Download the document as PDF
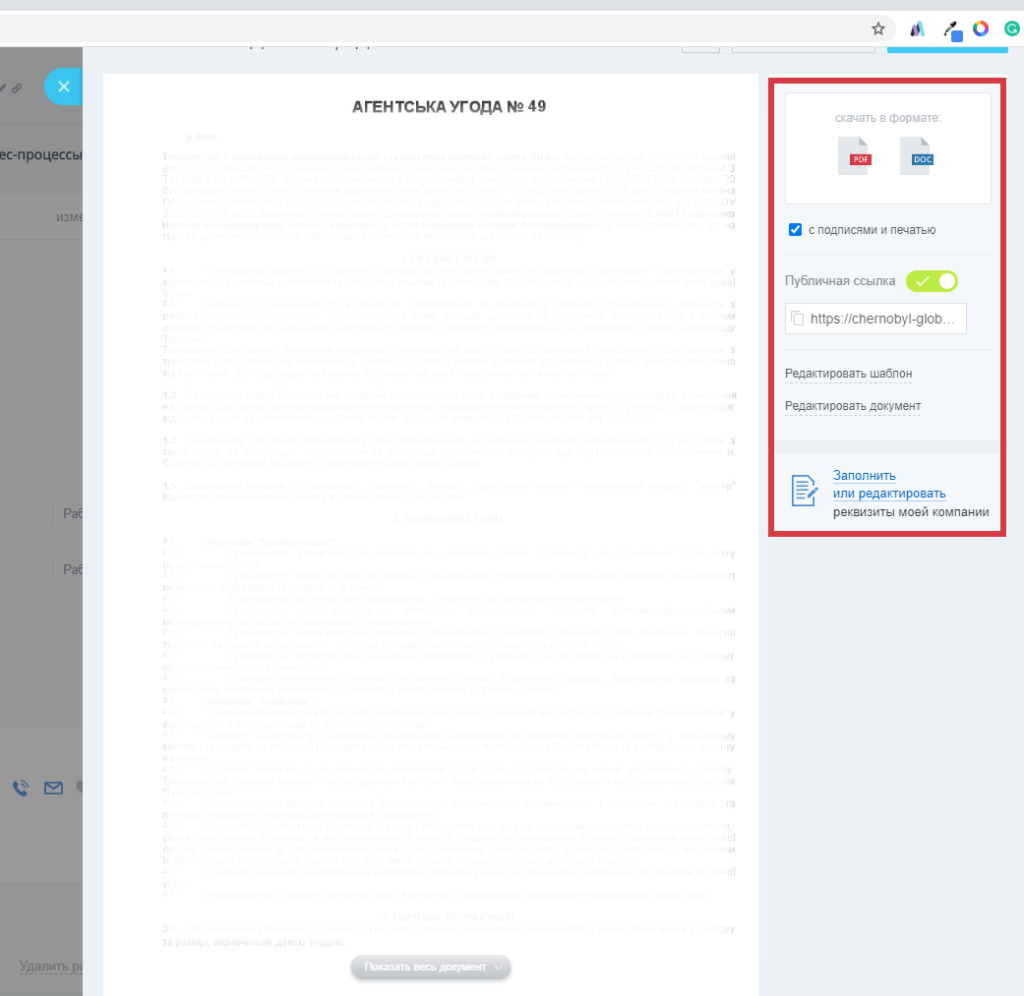The height and width of the screenshot is (996, 1024). pyautogui.click(x=855, y=155)
